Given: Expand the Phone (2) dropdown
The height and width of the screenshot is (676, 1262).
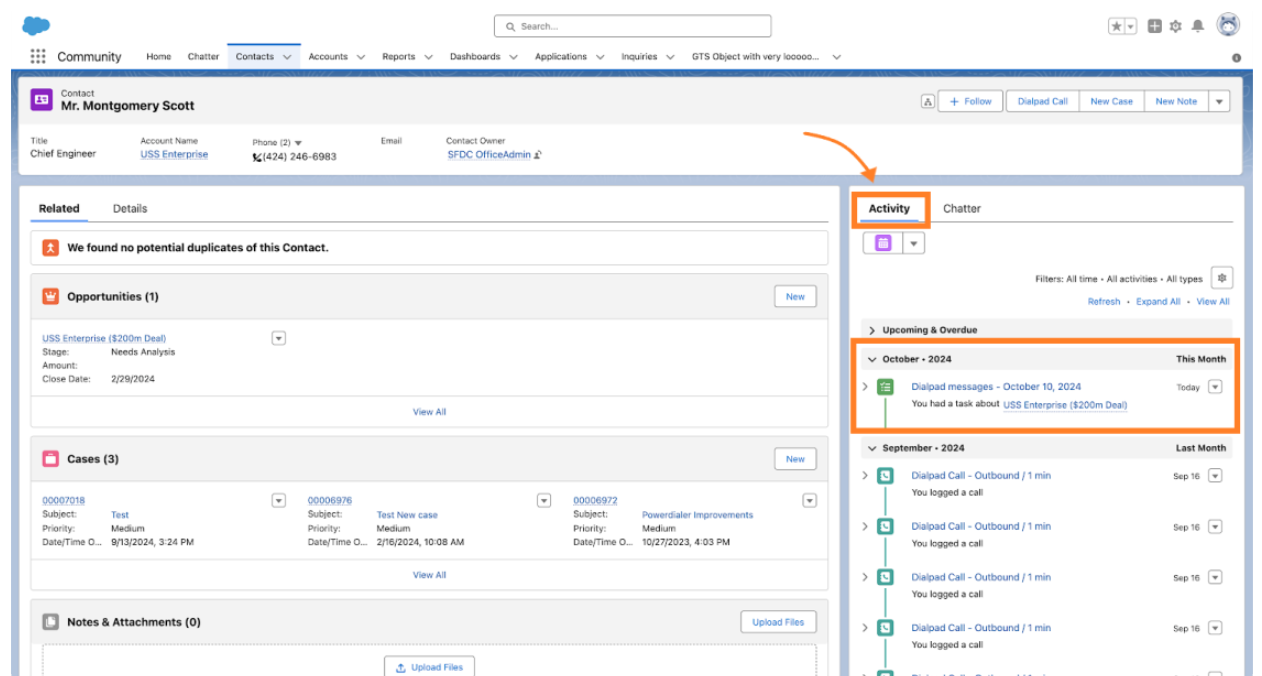Looking at the screenshot, I should coord(298,143).
